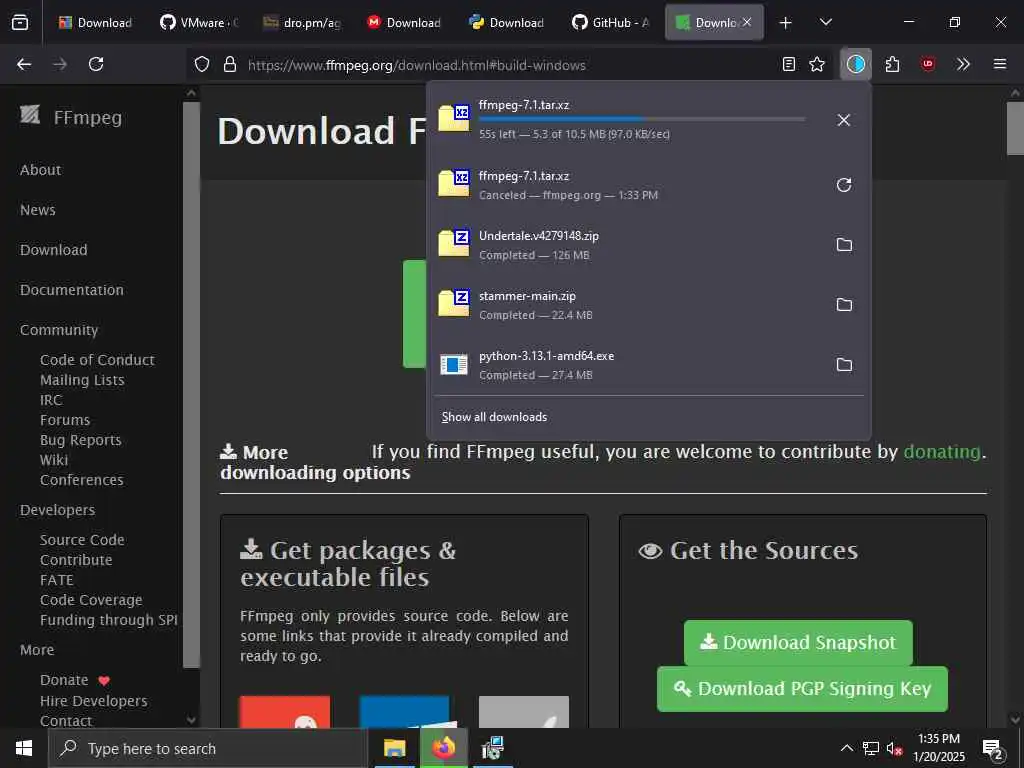Click Download PGP Signing Key button
The height and width of the screenshot is (768, 1024).
802,689
